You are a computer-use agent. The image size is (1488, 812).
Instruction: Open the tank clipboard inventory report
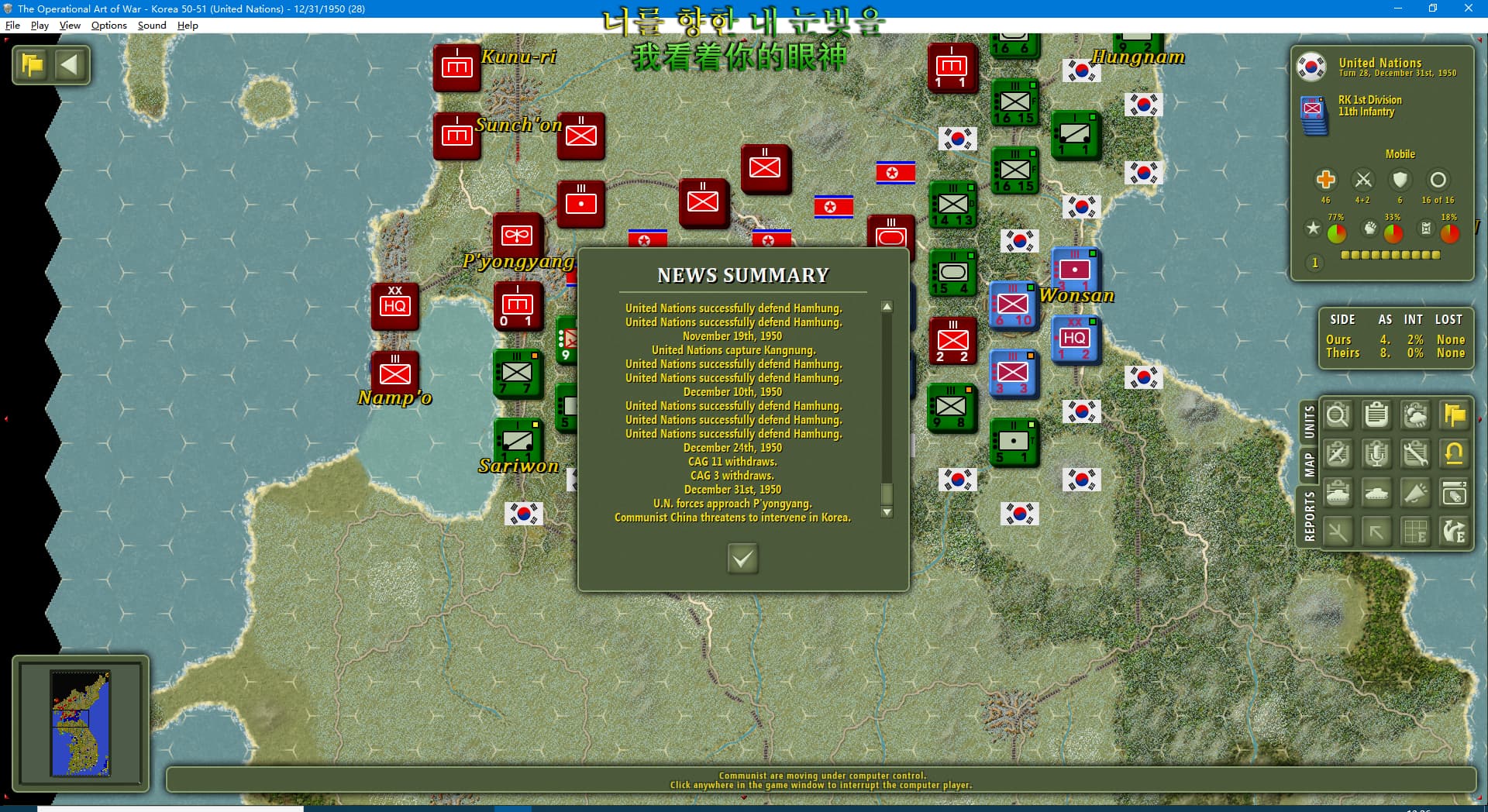[1338, 493]
